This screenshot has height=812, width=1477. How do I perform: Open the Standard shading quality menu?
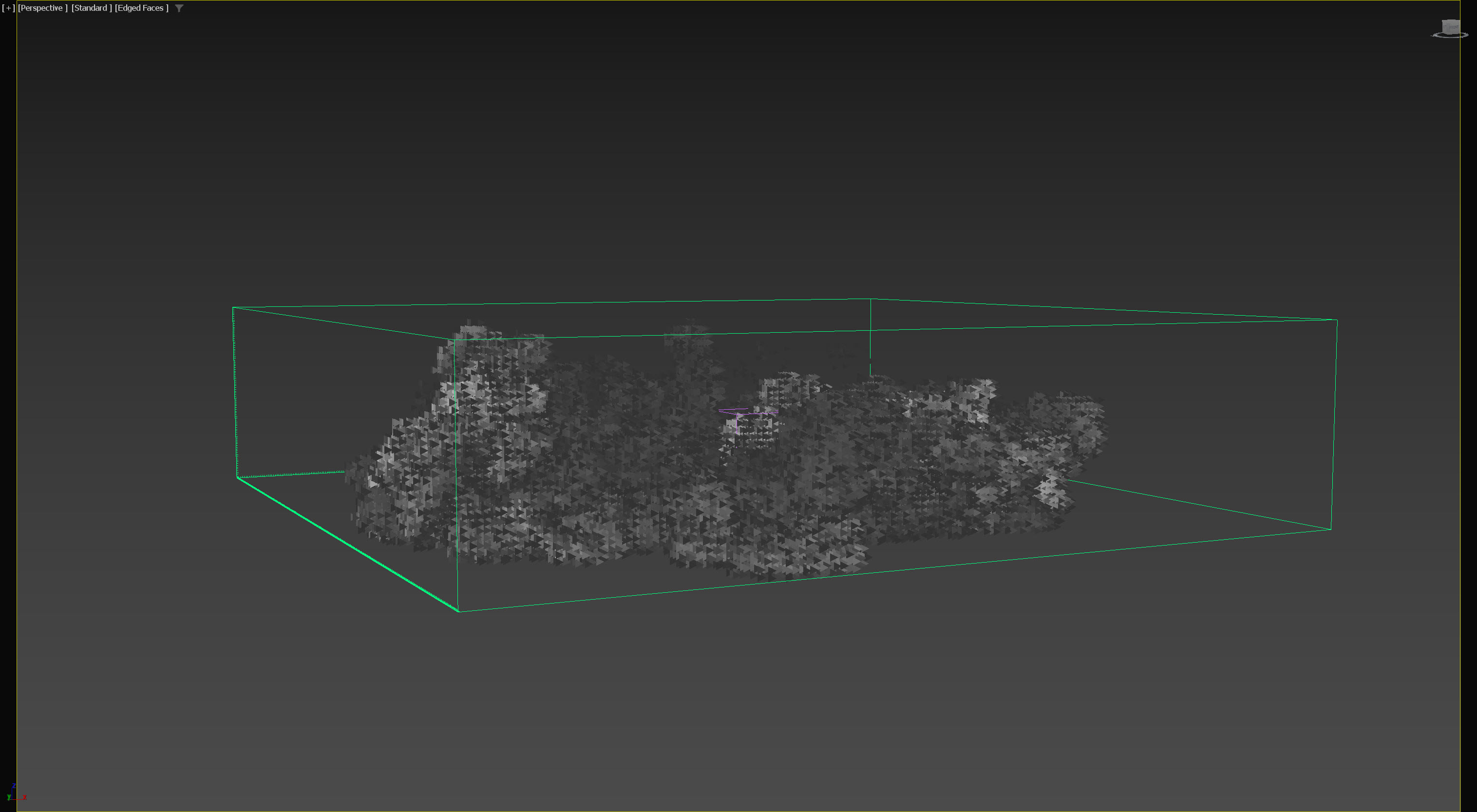(91, 8)
